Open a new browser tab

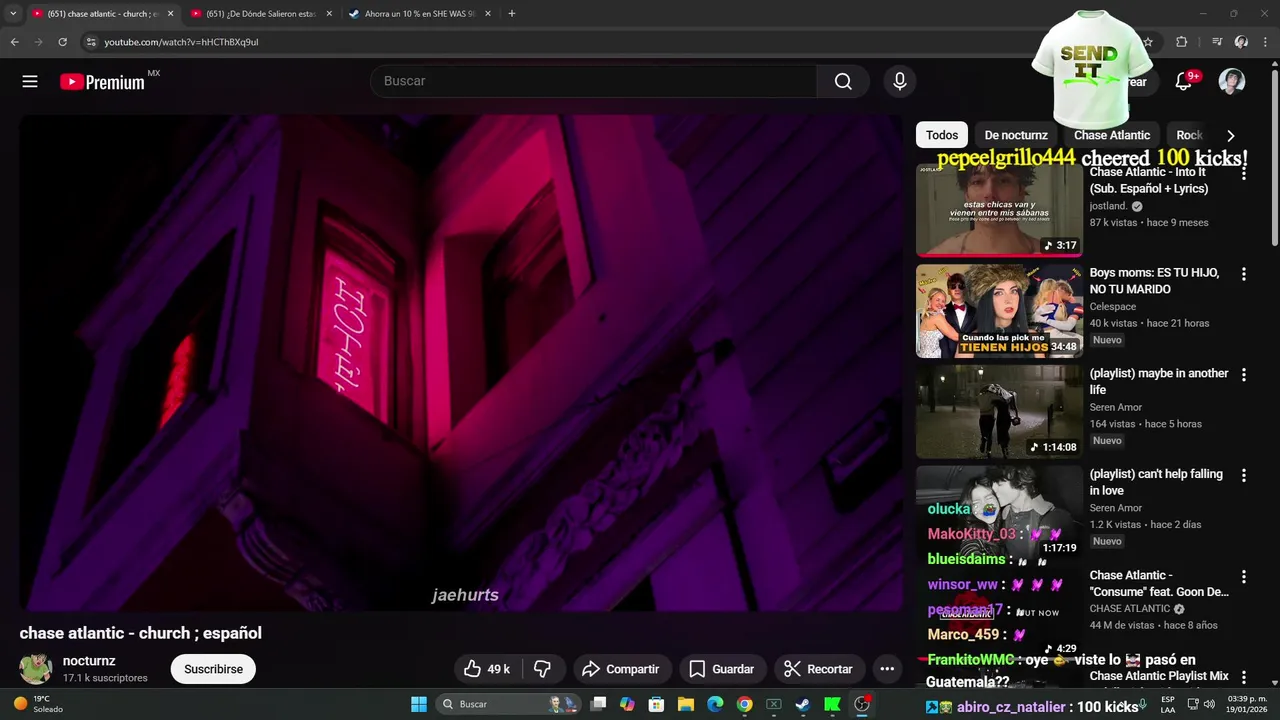pyautogui.click(x=511, y=14)
